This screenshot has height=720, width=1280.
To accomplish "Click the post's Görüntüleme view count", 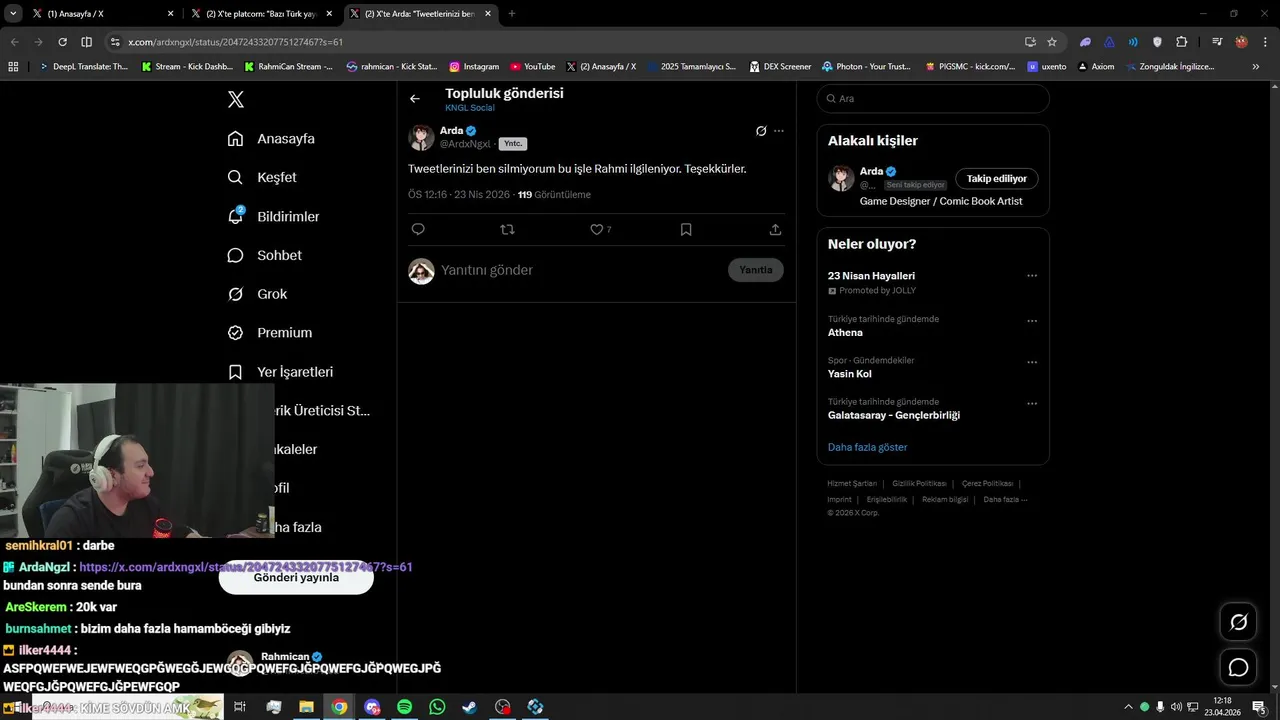I will 554,195.
